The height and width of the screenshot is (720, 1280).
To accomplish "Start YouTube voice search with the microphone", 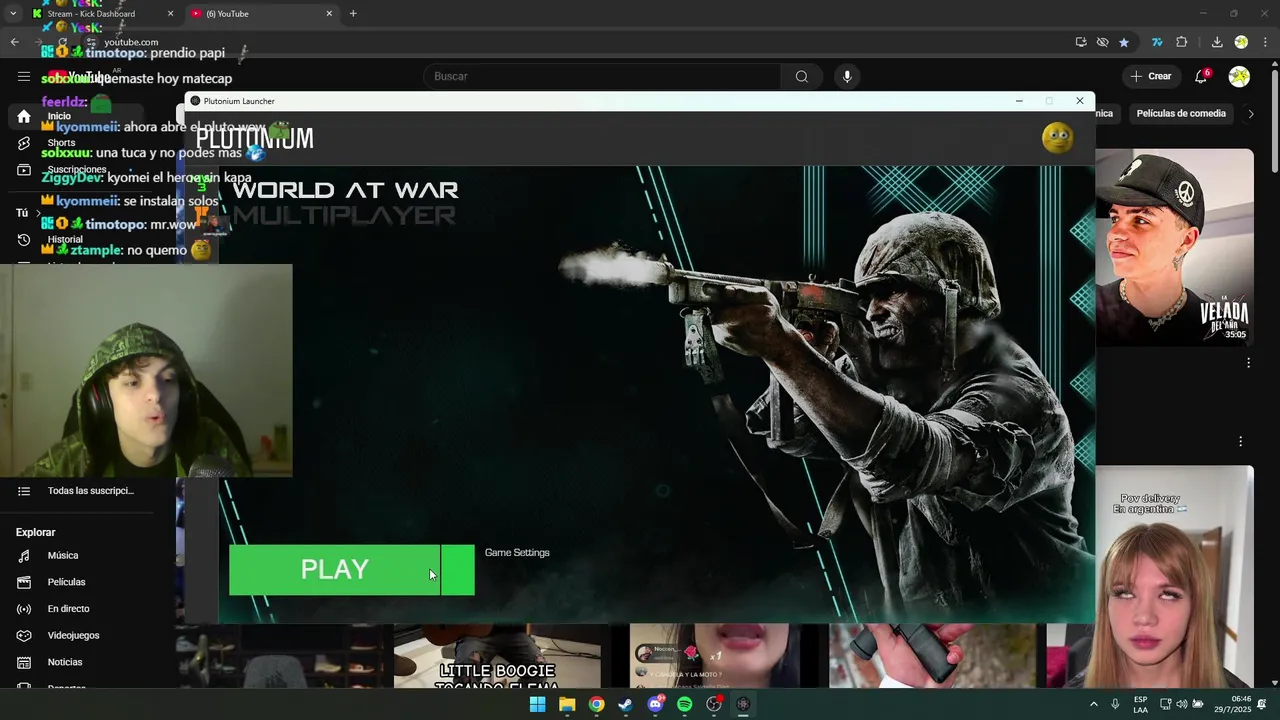I will 847,76.
